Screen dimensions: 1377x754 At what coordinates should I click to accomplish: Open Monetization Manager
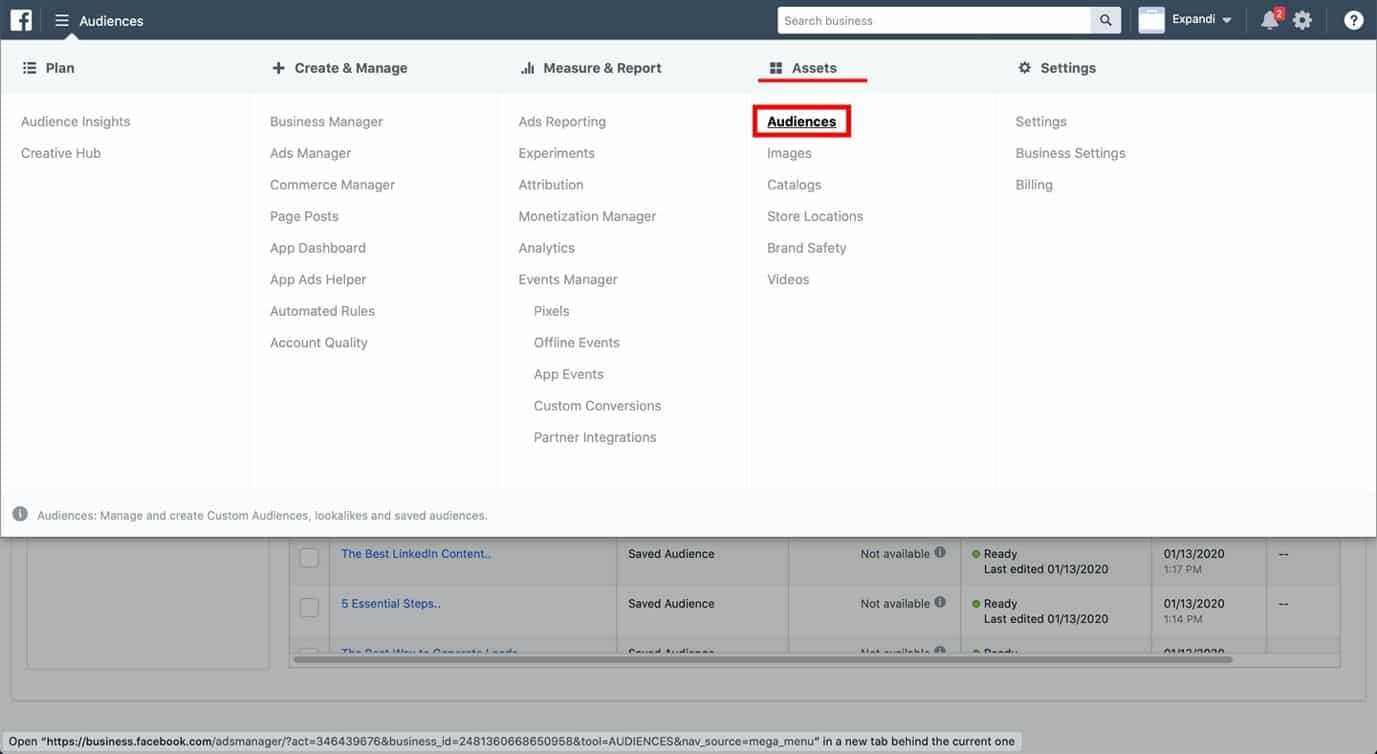(587, 216)
